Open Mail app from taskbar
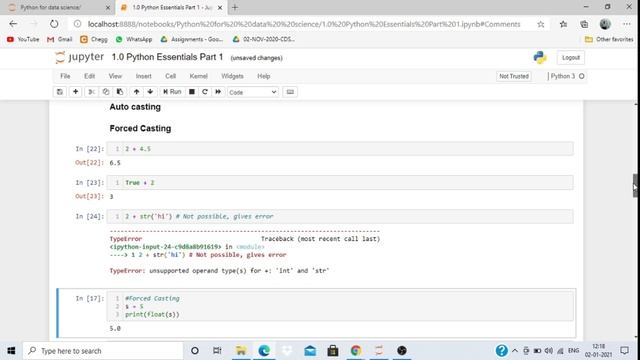 310,351
